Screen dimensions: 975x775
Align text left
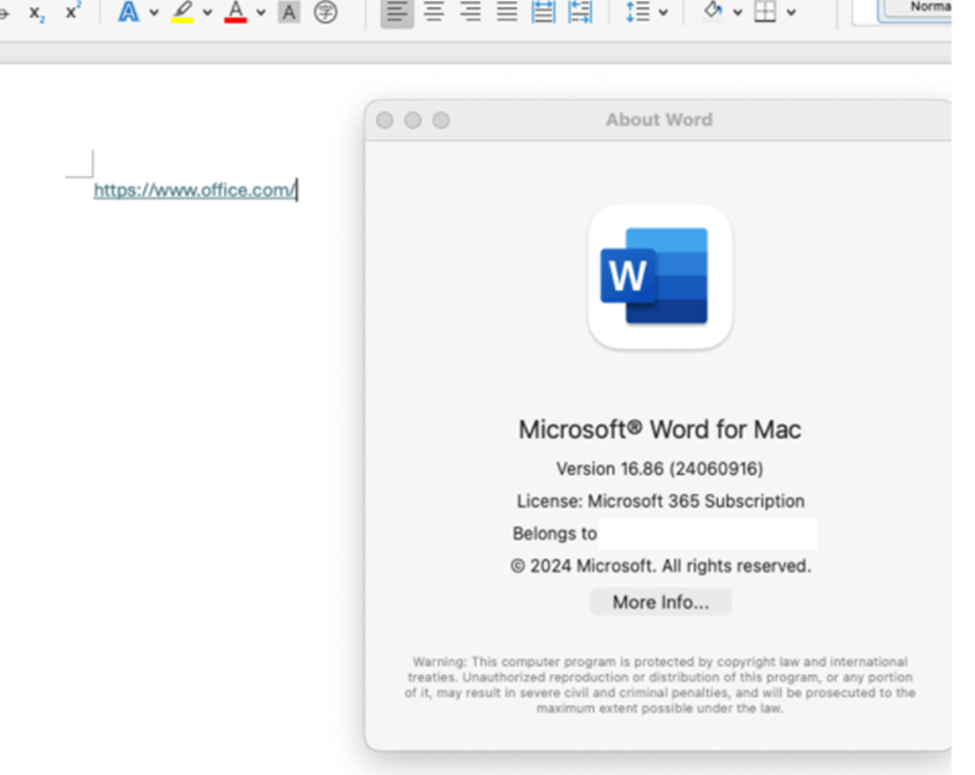[397, 12]
